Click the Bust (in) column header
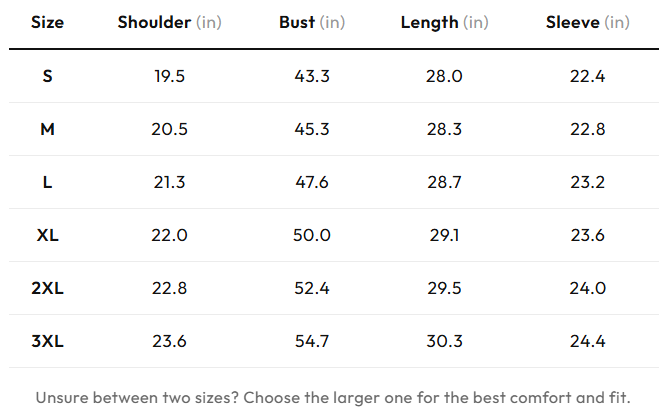Viewport: 665px width, 417px height. [x=312, y=22]
